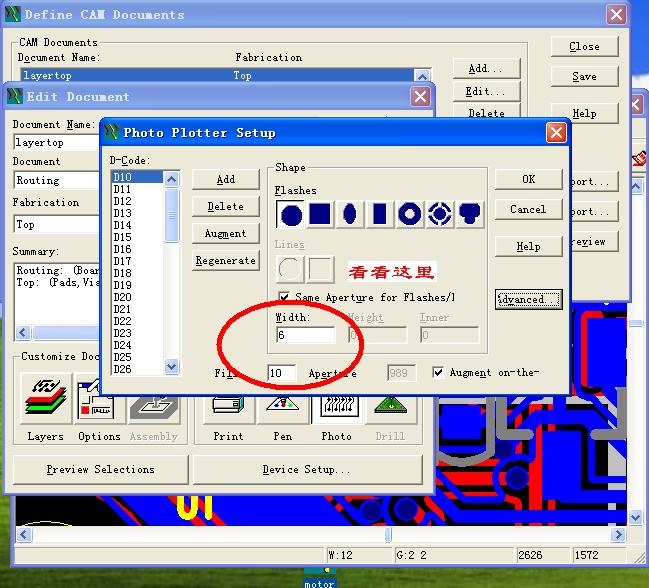Open Help in Photo Plotter Setup

point(529,247)
